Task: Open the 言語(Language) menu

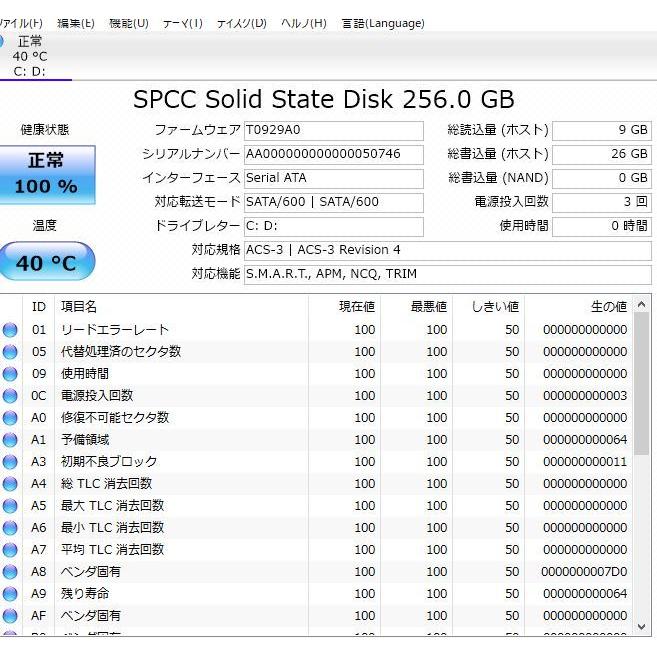Action: (383, 23)
